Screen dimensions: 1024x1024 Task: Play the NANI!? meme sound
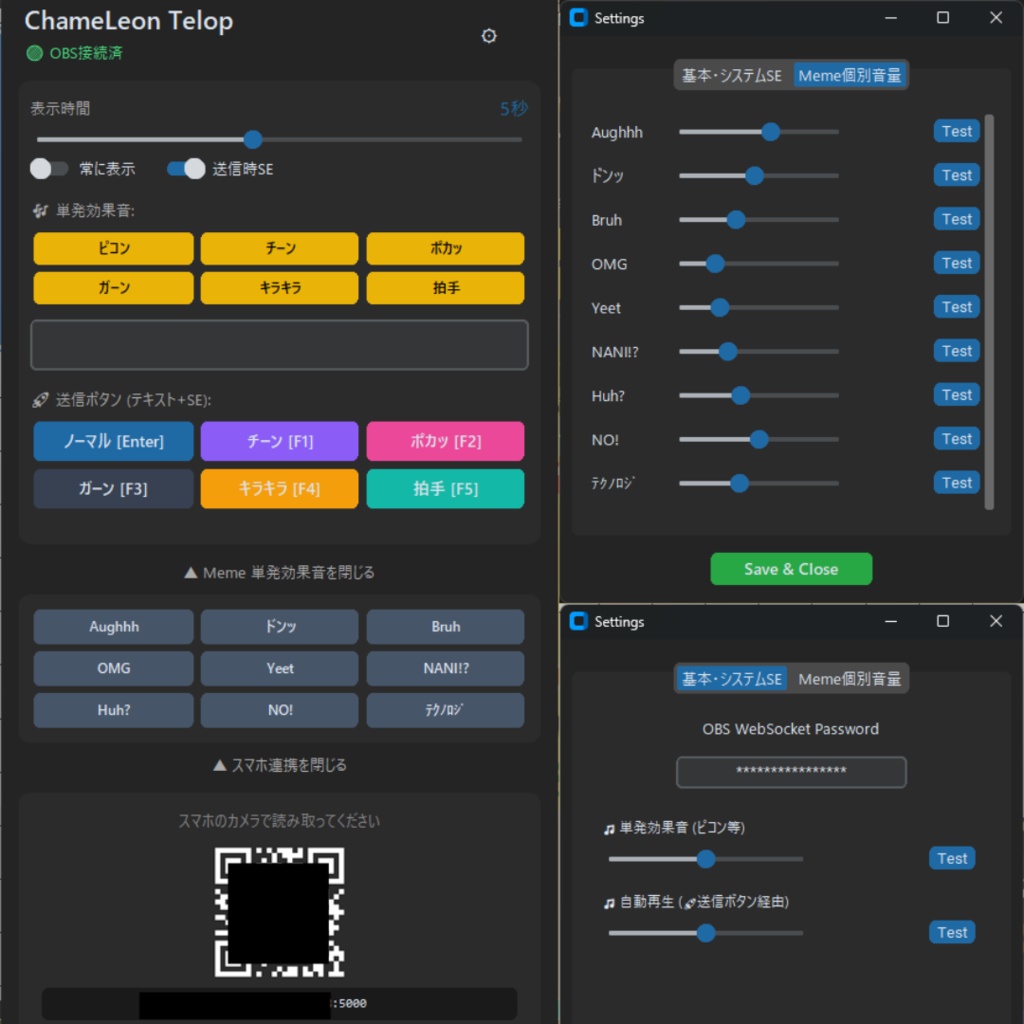445,669
